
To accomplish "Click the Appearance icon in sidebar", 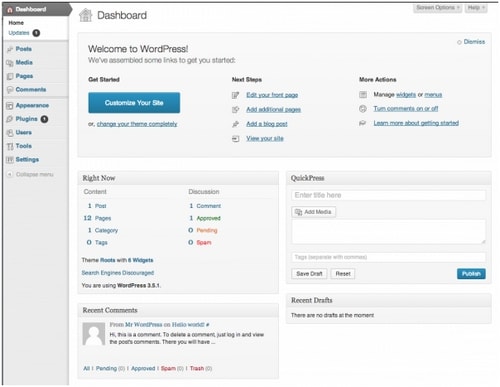I will [10, 106].
